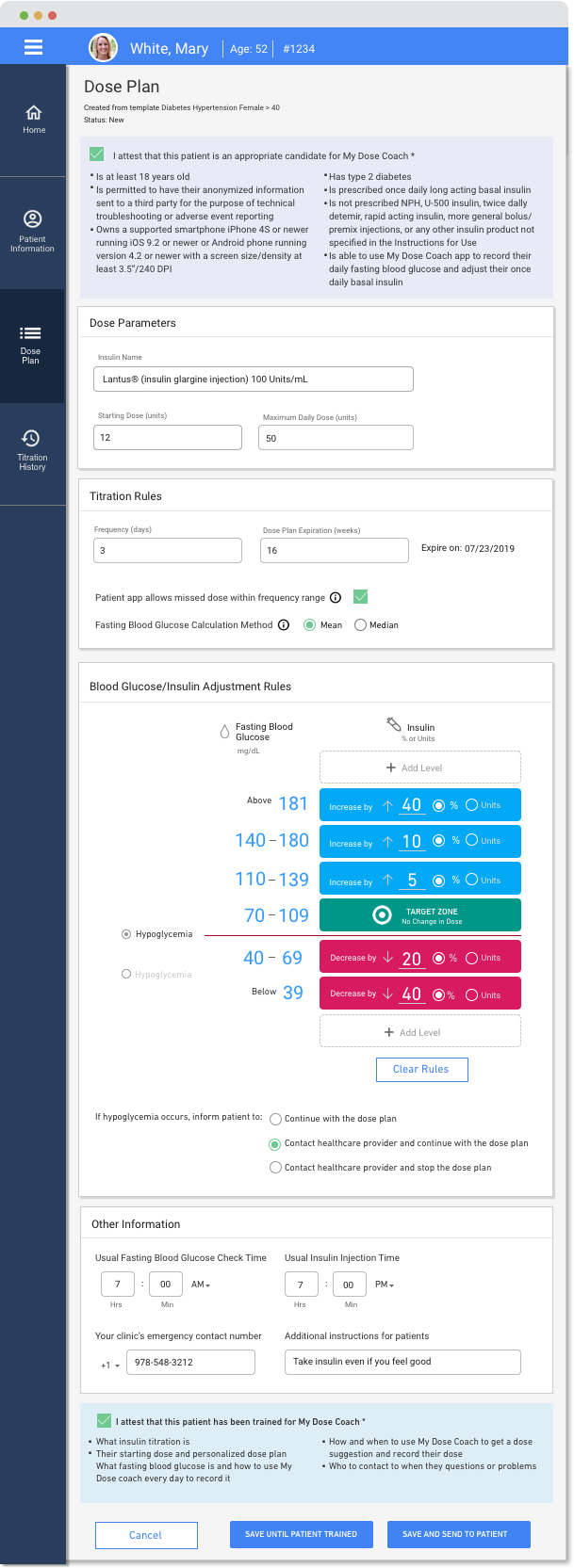Image resolution: width=574 pixels, height=1568 pixels.
Task: Open PM dropdown for insulin injection time
Action: coord(385,1285)
